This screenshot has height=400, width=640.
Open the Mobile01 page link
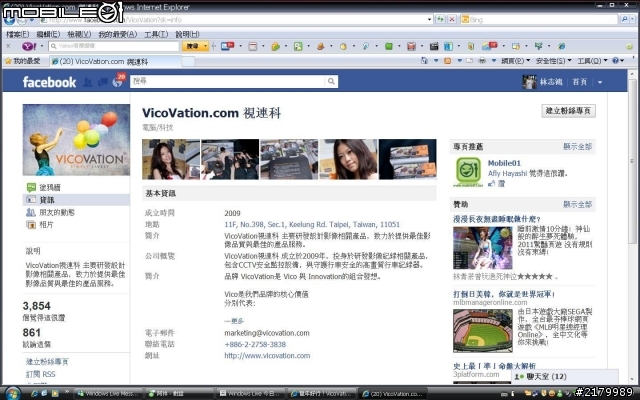504,163
